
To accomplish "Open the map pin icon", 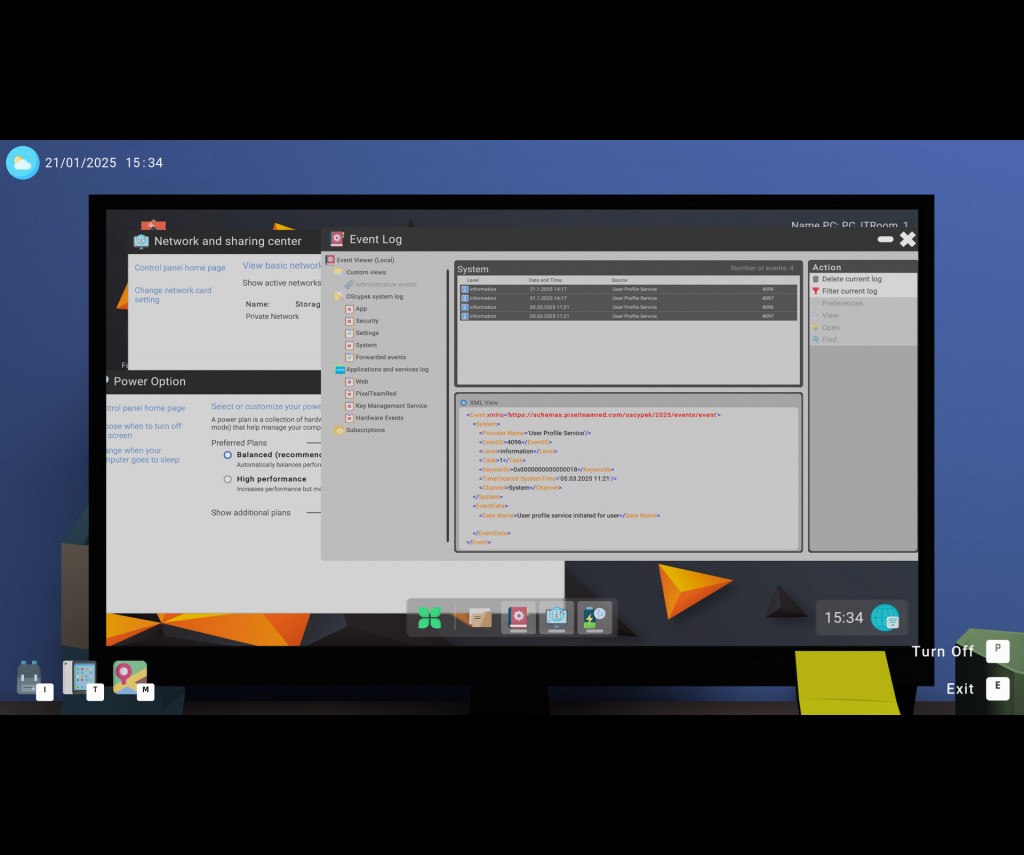I will click(x=129, y=676).
